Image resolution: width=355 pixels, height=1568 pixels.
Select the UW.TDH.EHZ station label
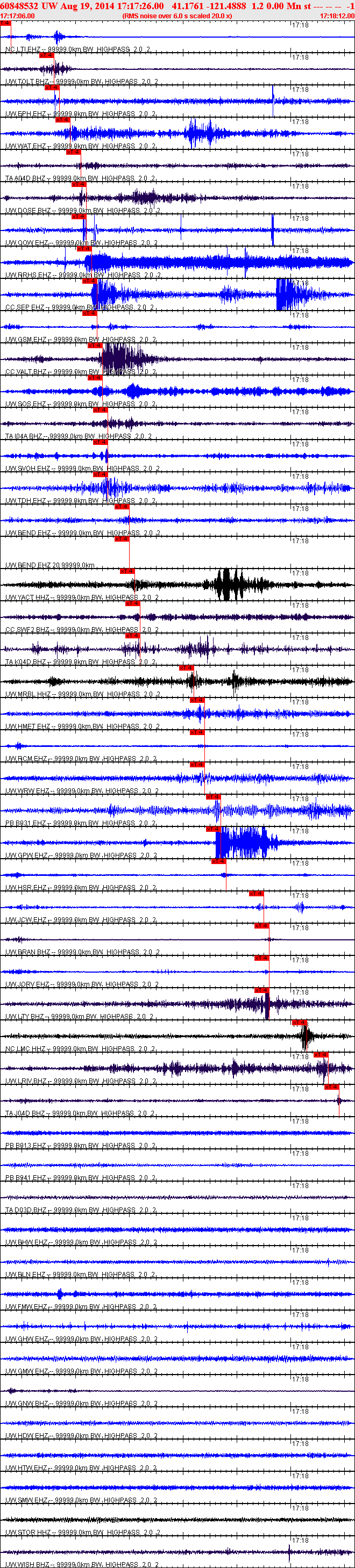tap(80, 501)
